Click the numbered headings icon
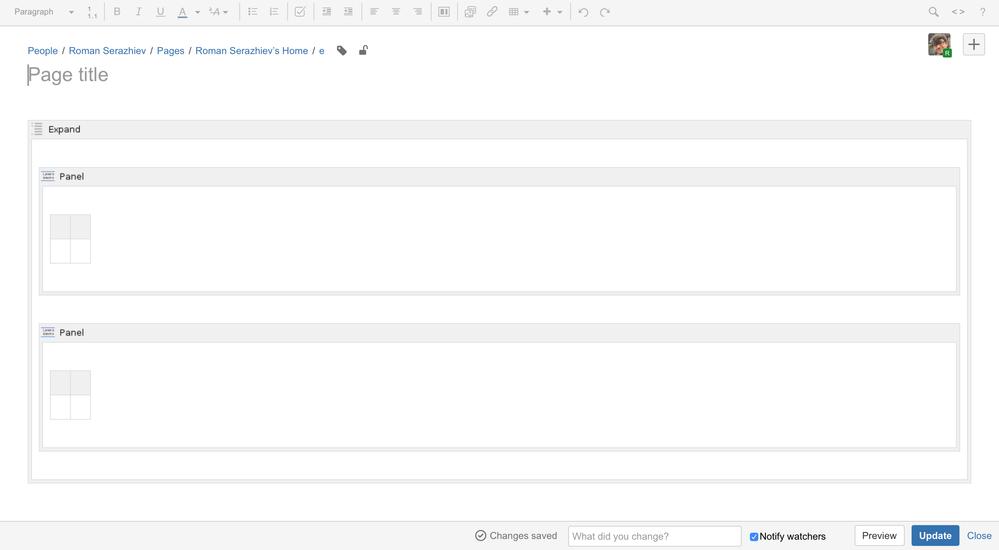Viewport: 999px width, 550px height. pos(92,12)
